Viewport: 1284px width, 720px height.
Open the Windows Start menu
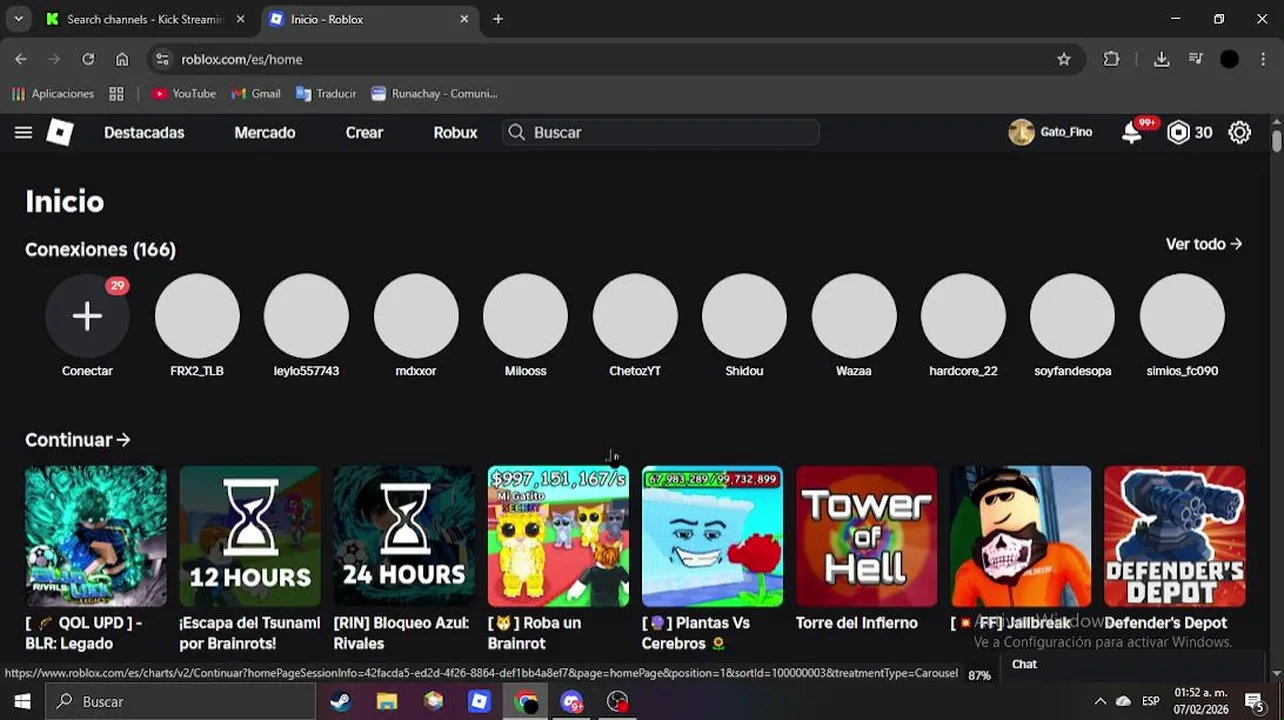point(22,701)
